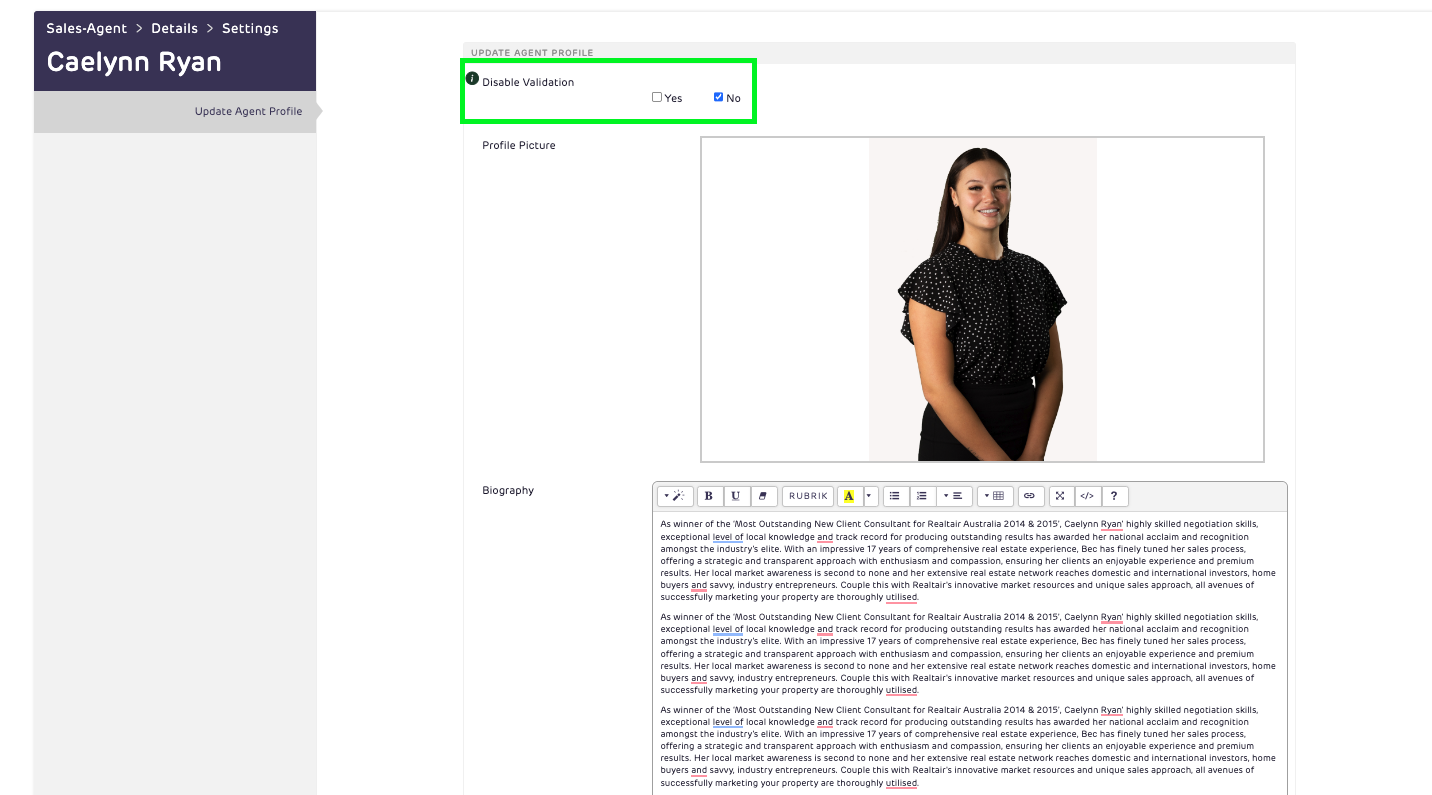Open Details in the breadcrumb
Screen dimensions: 1432x795
(174, 28)
